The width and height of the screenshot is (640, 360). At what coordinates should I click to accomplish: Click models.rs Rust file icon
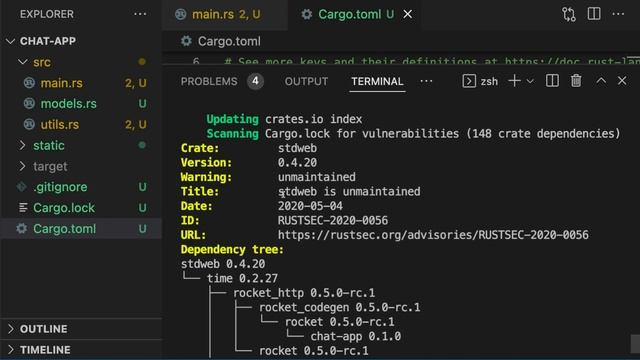pyautogui.click(x=29, y=104)
